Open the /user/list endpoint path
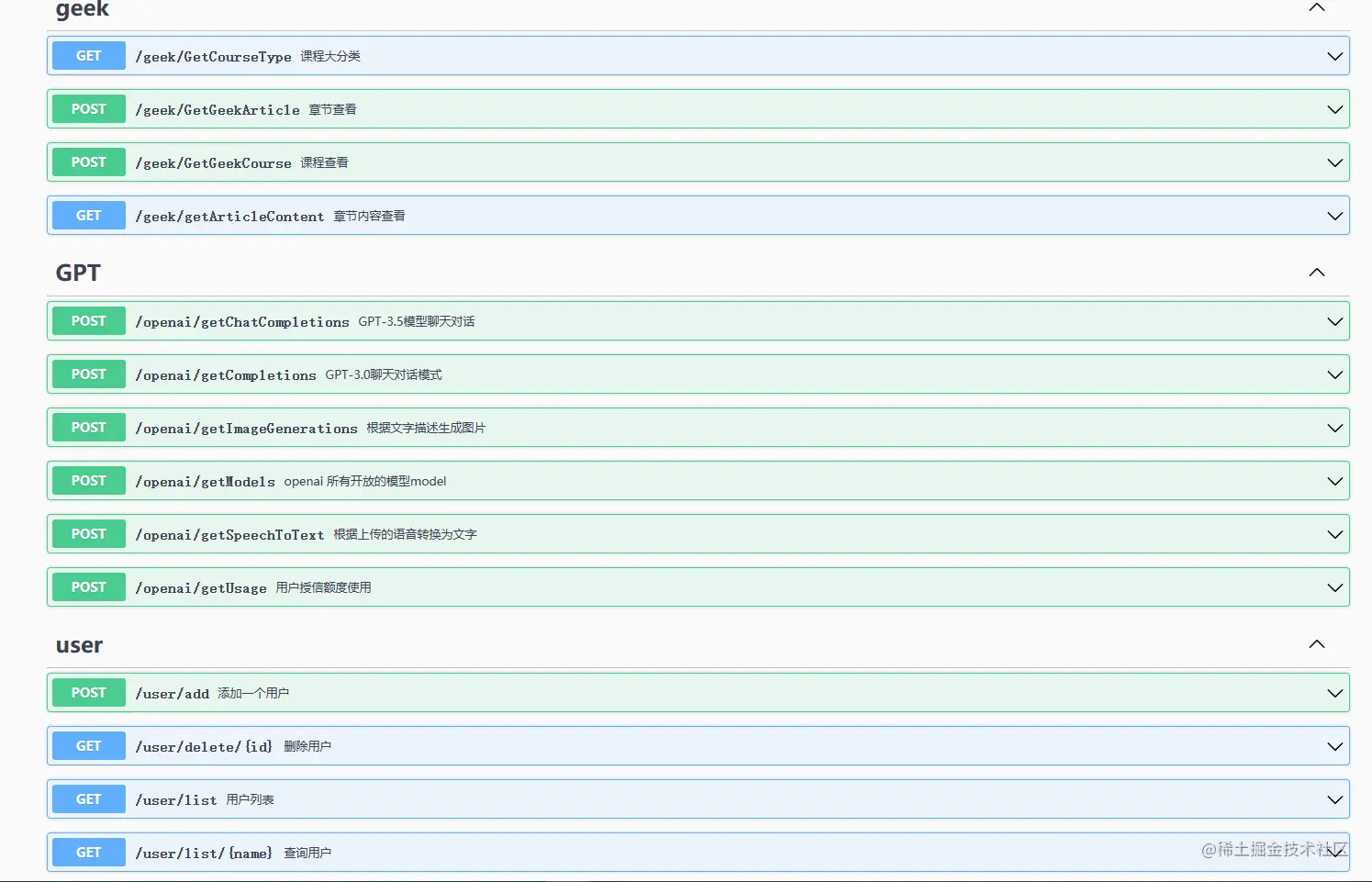 pos(176,800)
